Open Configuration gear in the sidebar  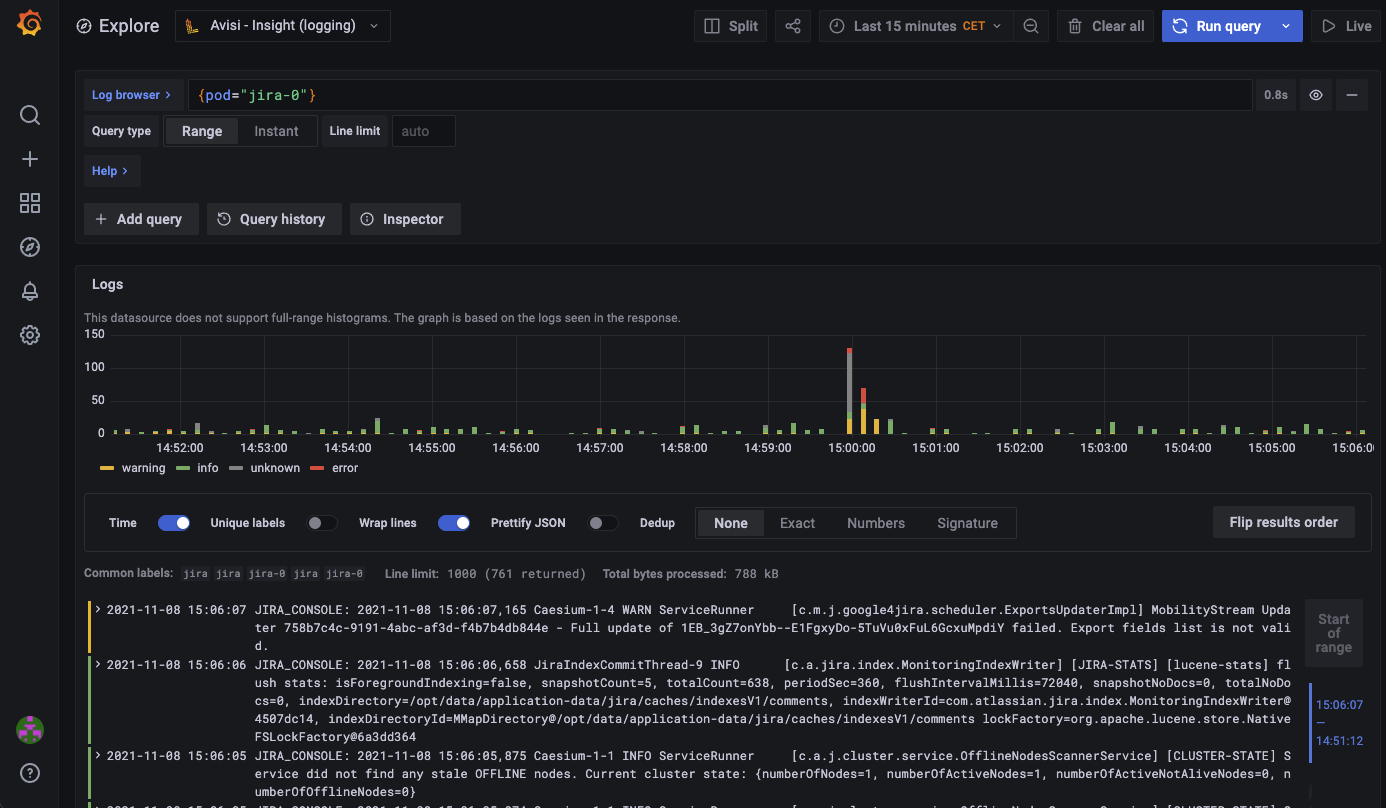pos(30,335)
